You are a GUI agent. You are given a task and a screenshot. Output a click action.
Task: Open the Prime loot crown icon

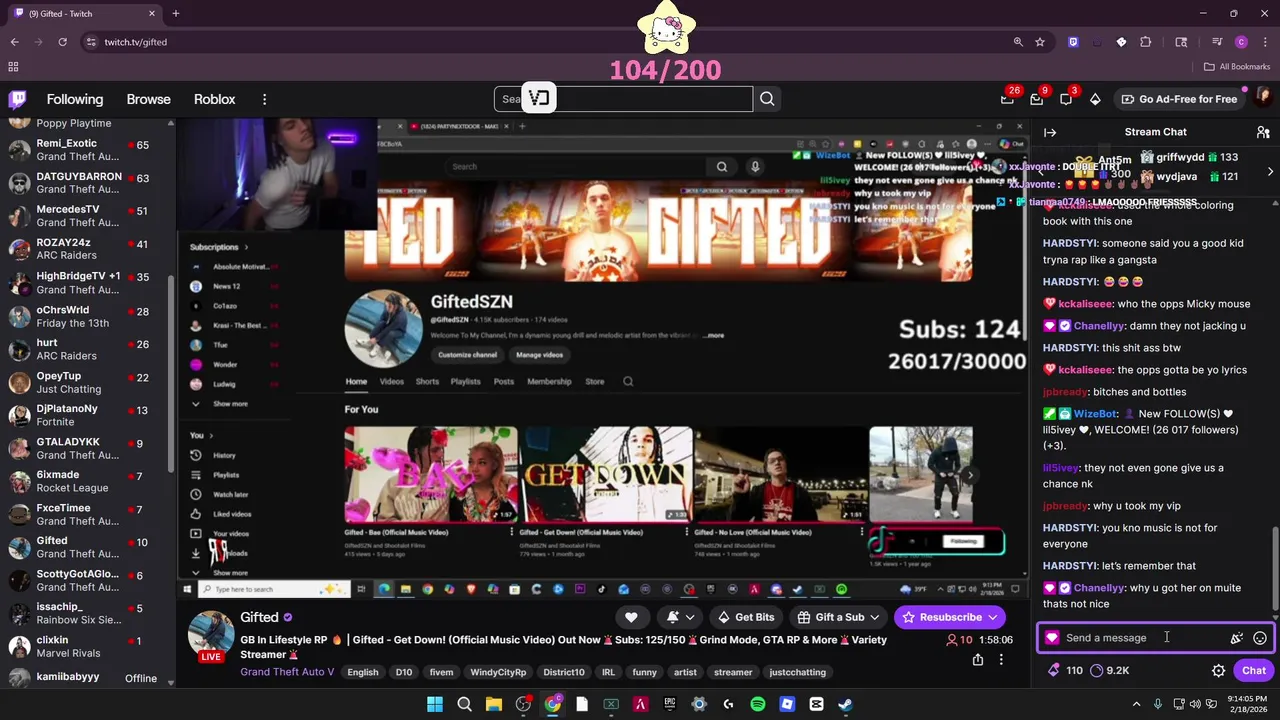(1007, 99)
